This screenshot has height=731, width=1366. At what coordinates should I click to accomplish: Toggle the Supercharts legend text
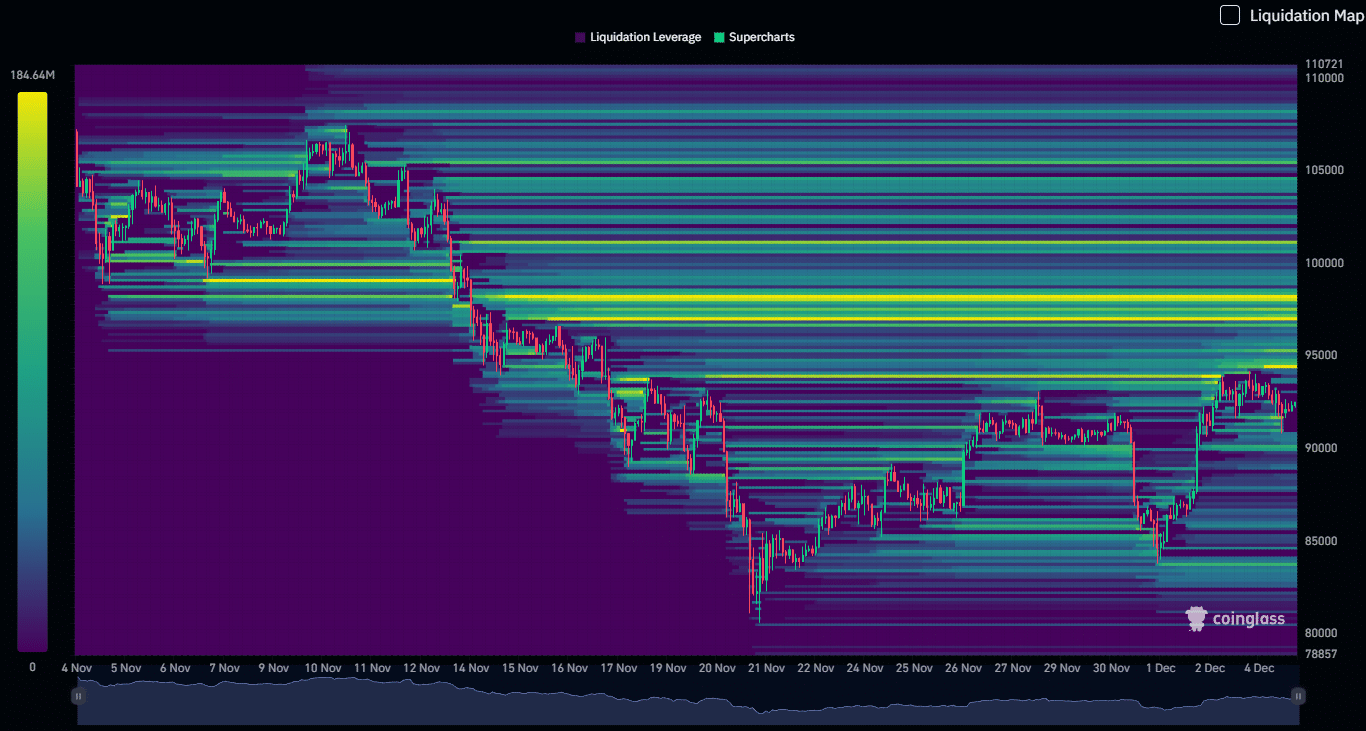click(761, 38)
